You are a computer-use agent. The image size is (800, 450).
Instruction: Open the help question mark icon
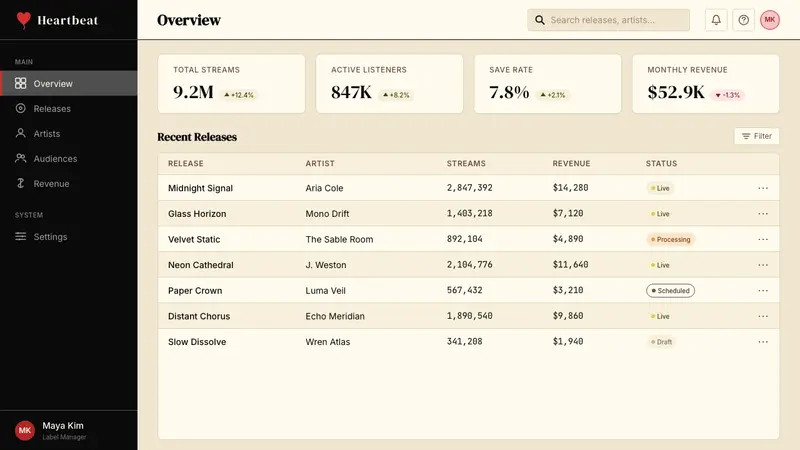(743, 20)
